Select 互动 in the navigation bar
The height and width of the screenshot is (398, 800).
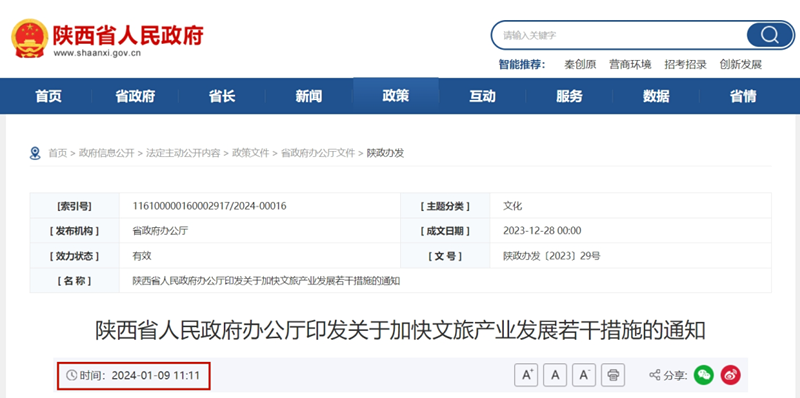[x=483, y=96]
